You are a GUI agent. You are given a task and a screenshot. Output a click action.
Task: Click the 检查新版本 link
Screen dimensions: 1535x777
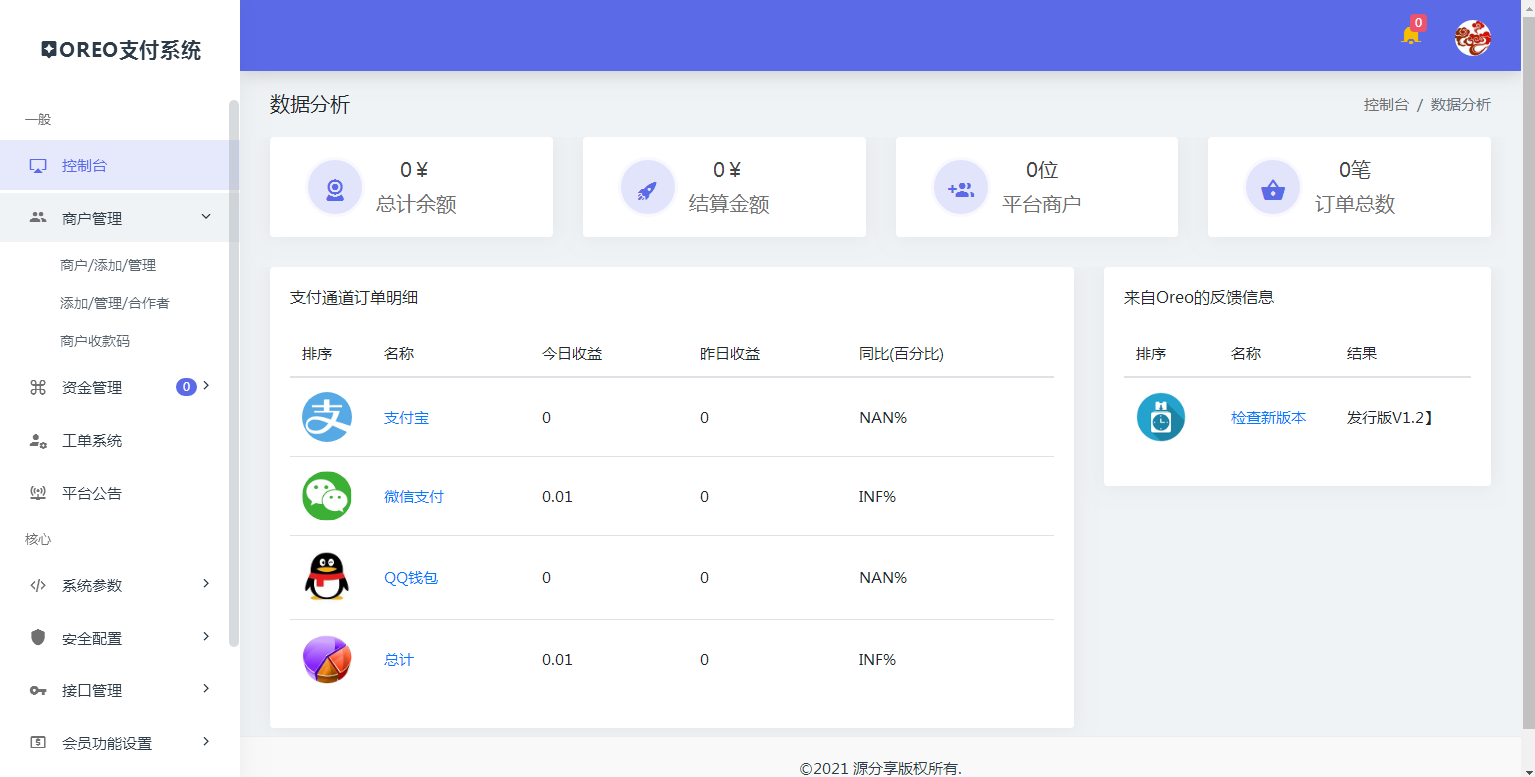[1266, 417]
